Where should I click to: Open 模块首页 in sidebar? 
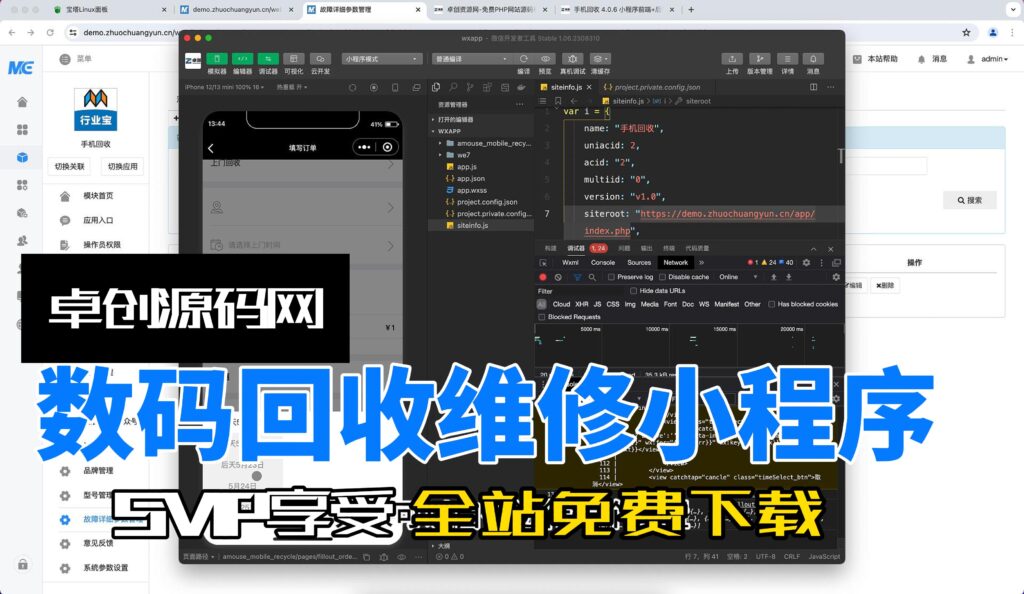(98, 196)
